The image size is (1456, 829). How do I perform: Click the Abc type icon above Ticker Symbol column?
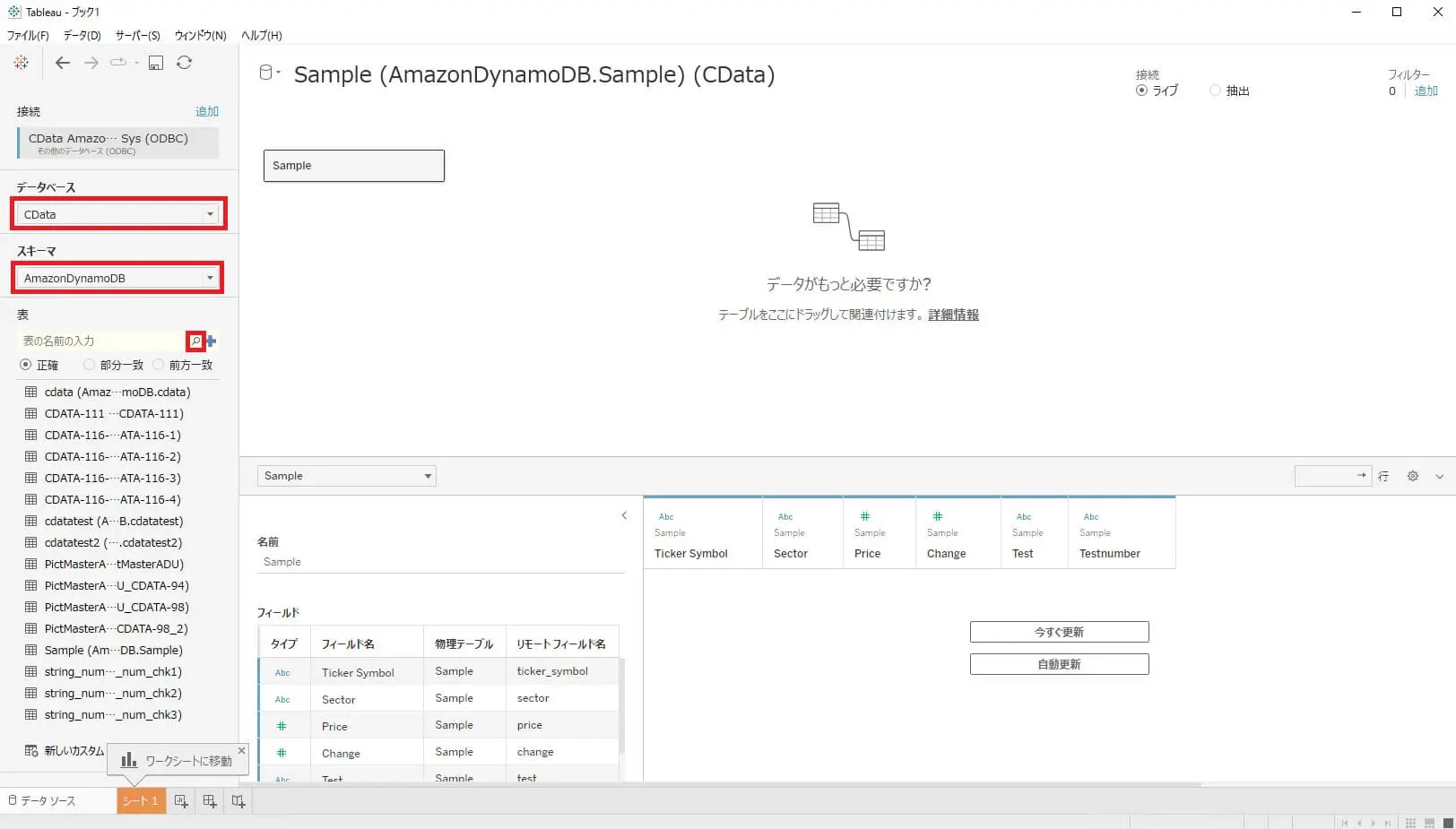pos(666,517)
